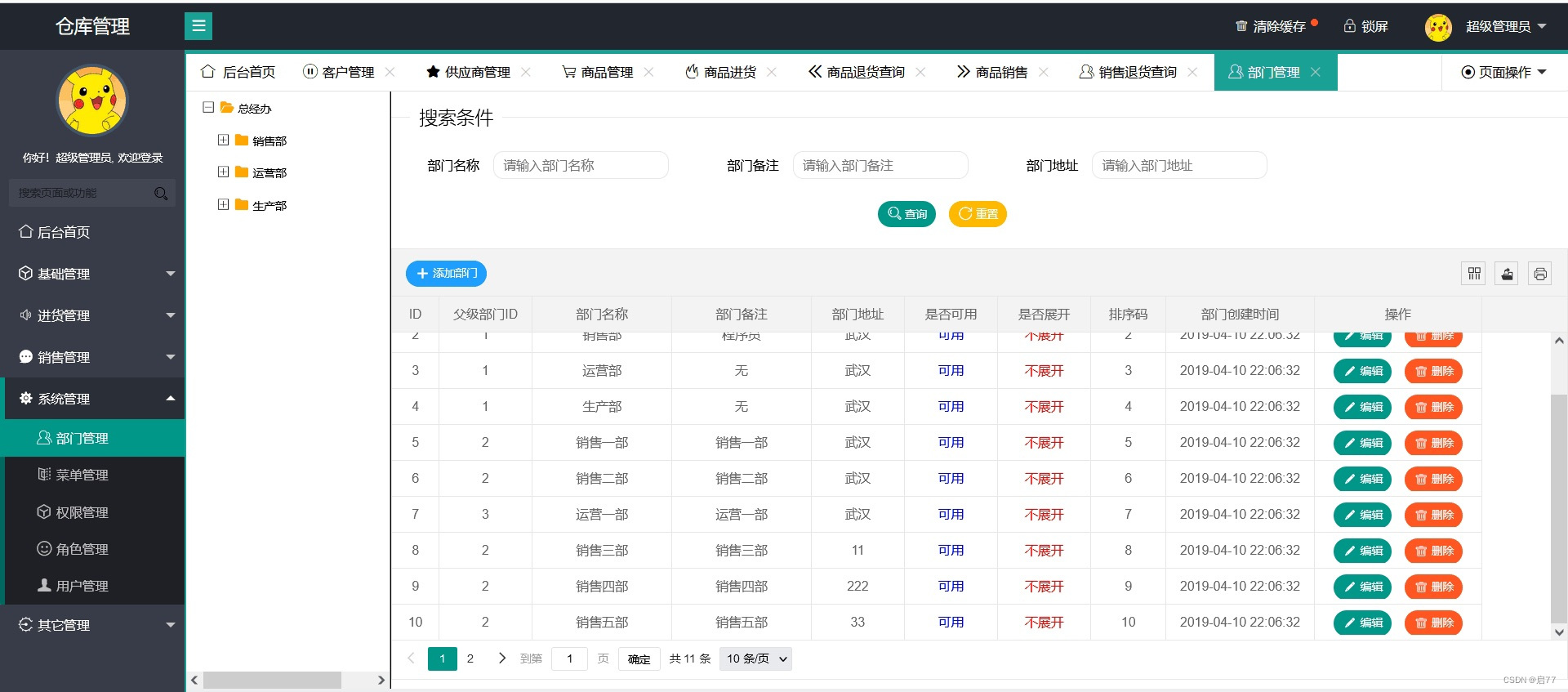Switch to the 销售退货查询 tab
The height and width of the screenshot is (692, 1568).
[1128, 72]
